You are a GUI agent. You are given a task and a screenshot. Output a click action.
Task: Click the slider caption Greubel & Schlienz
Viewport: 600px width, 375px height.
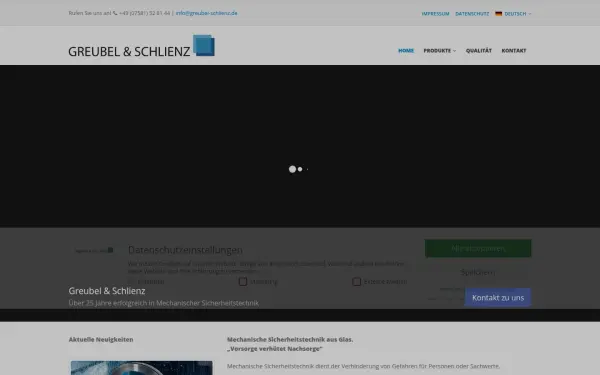(x=107, y=291)
